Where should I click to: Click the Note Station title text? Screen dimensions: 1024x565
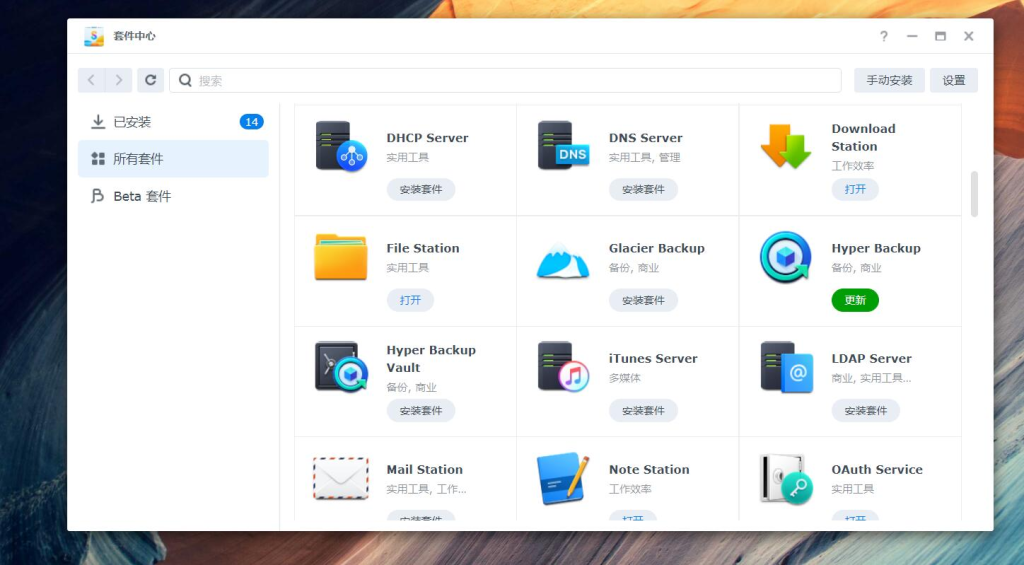pyautogui.click(x=649, y=470)
